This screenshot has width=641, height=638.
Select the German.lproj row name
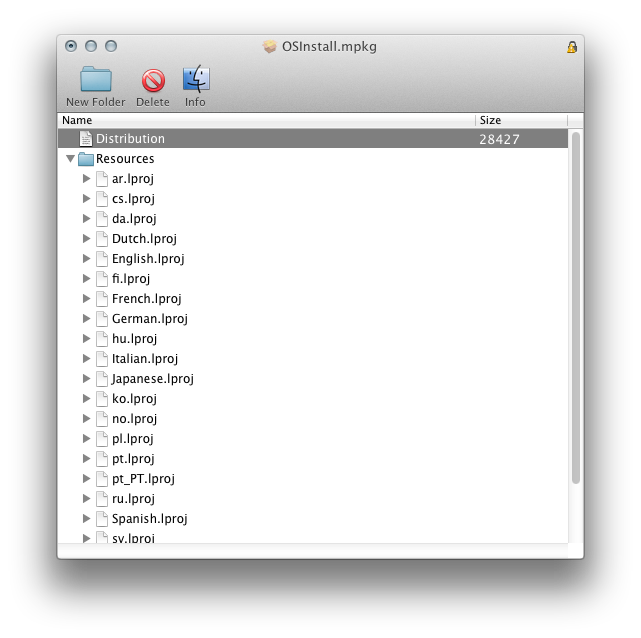[150, 319]
